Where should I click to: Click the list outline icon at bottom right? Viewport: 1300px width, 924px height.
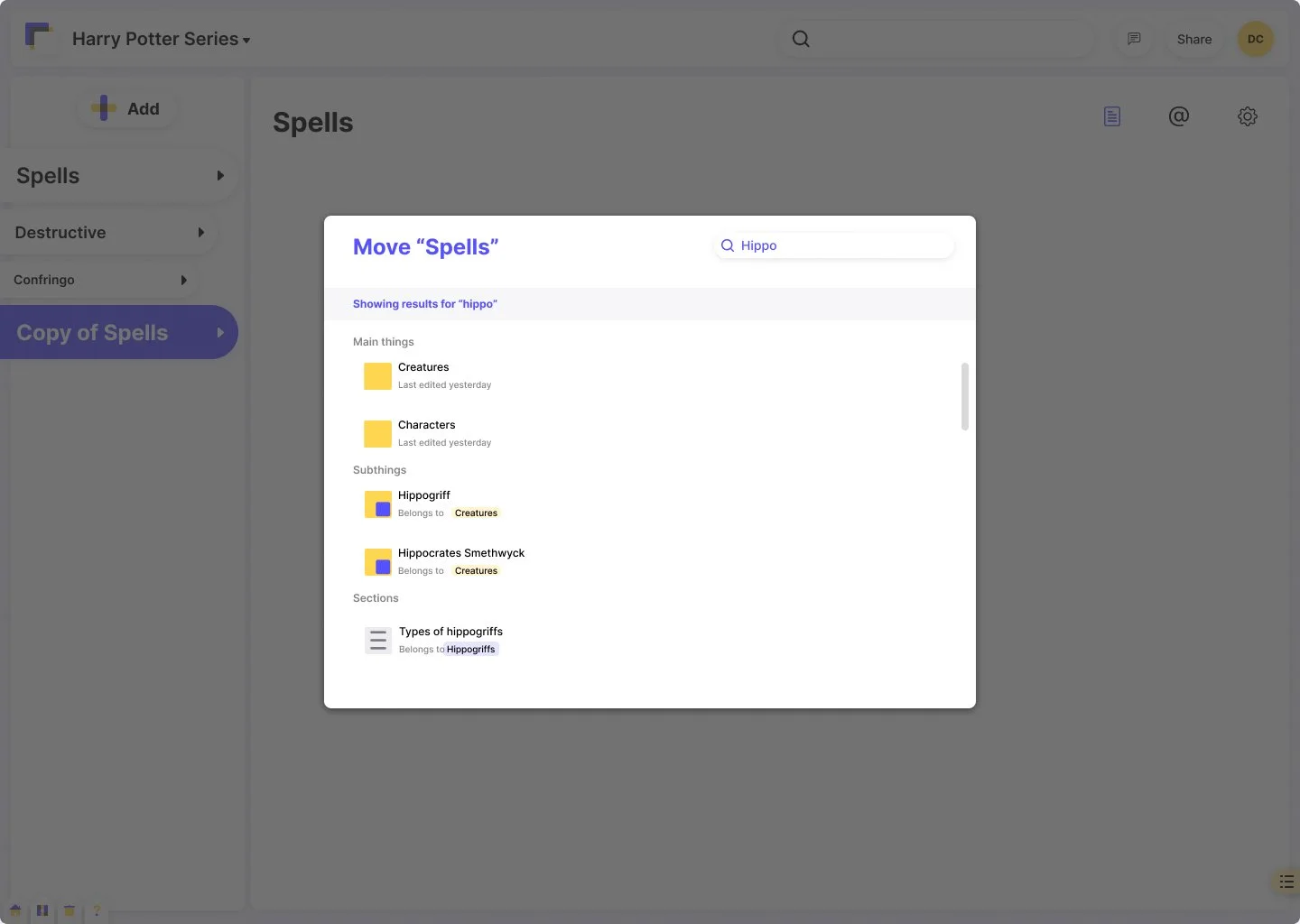point(1286,882)
